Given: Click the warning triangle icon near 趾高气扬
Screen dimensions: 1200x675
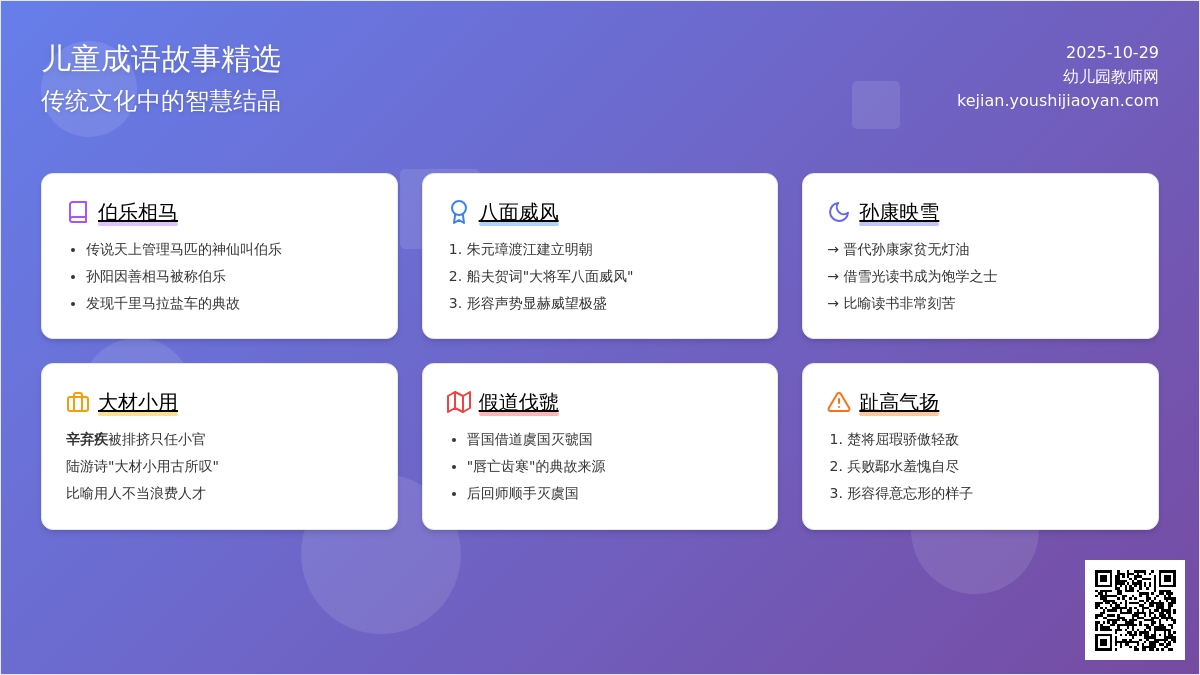Looking at the screenshot, I should pyautogui.click(x=838, y=402).
